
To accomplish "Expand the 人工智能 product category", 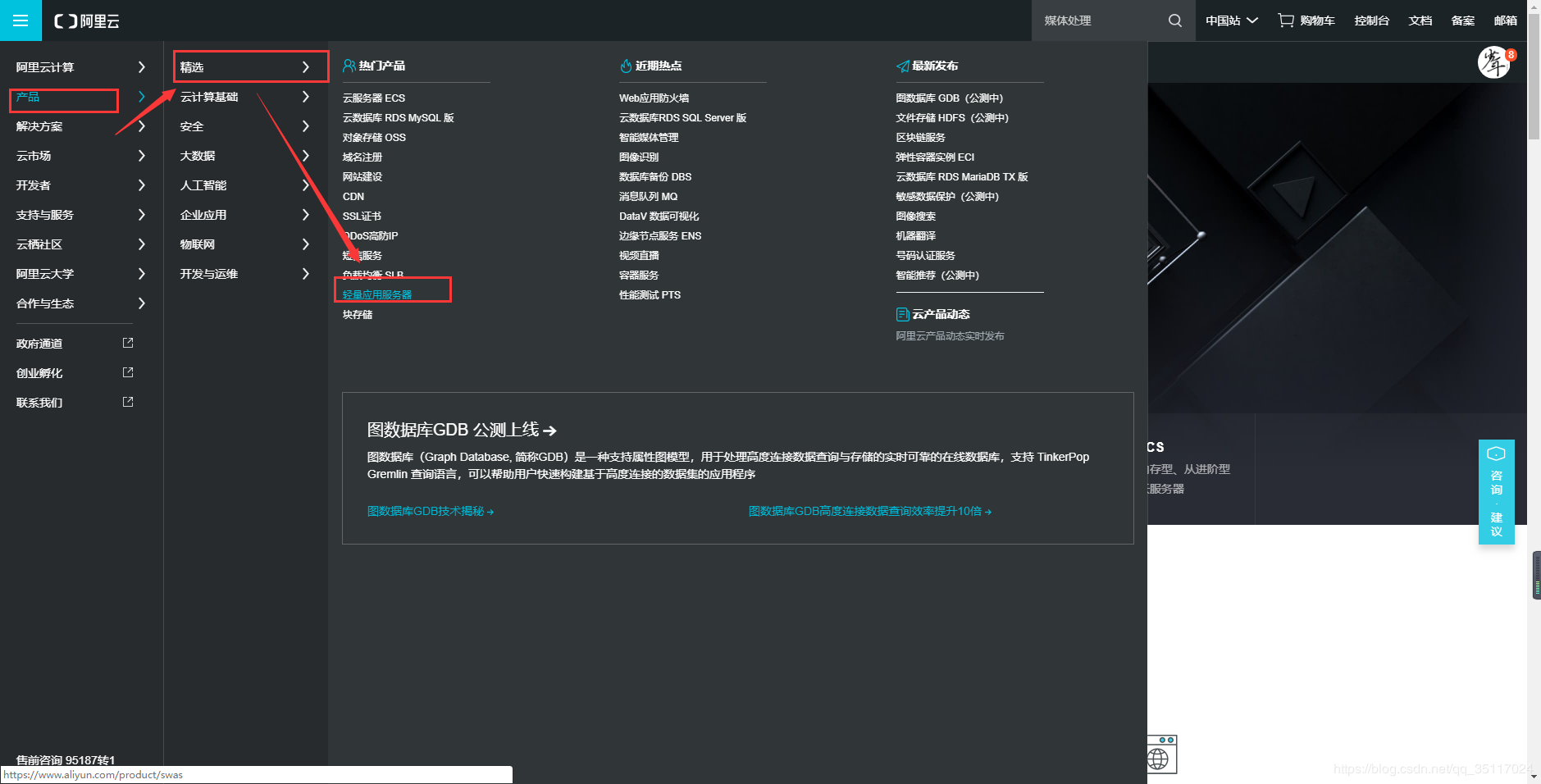I will [203, 185].
